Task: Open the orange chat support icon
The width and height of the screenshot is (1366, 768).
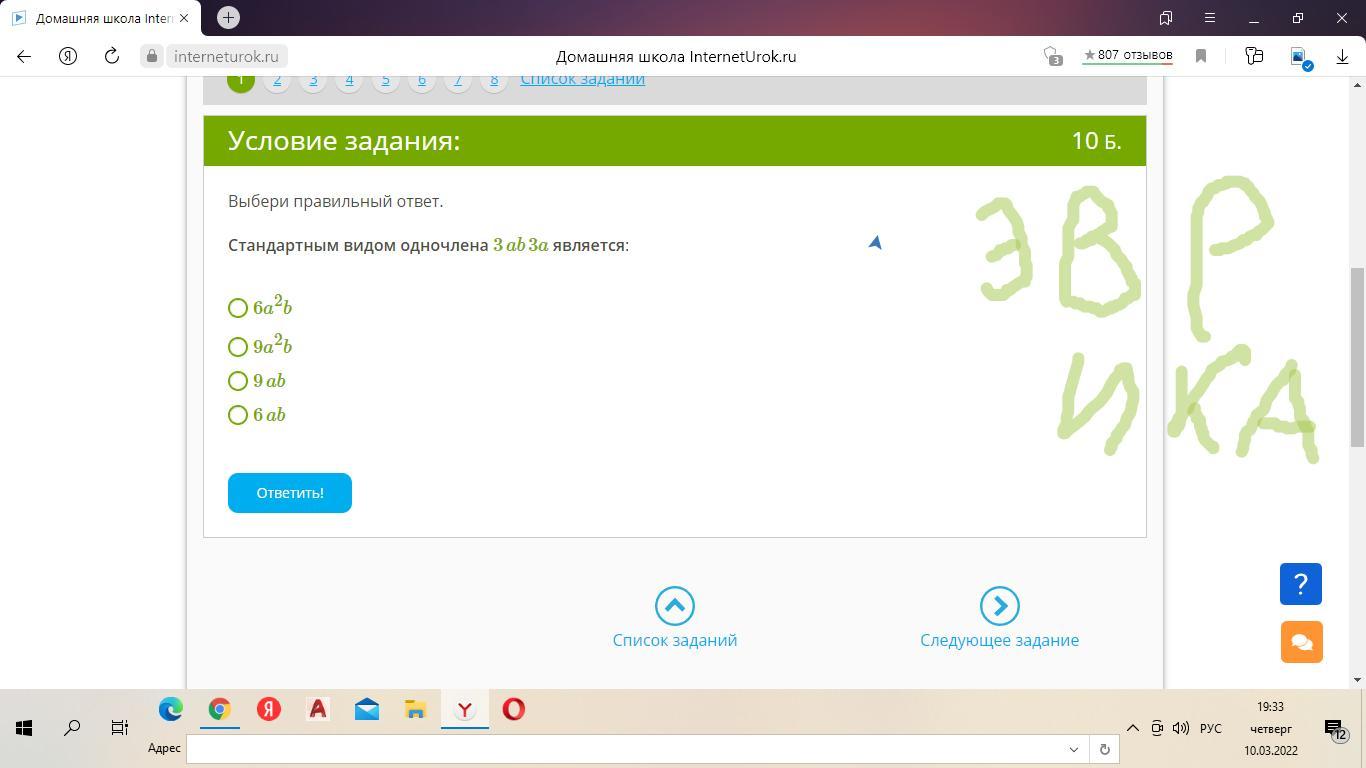Action: 1302,642
